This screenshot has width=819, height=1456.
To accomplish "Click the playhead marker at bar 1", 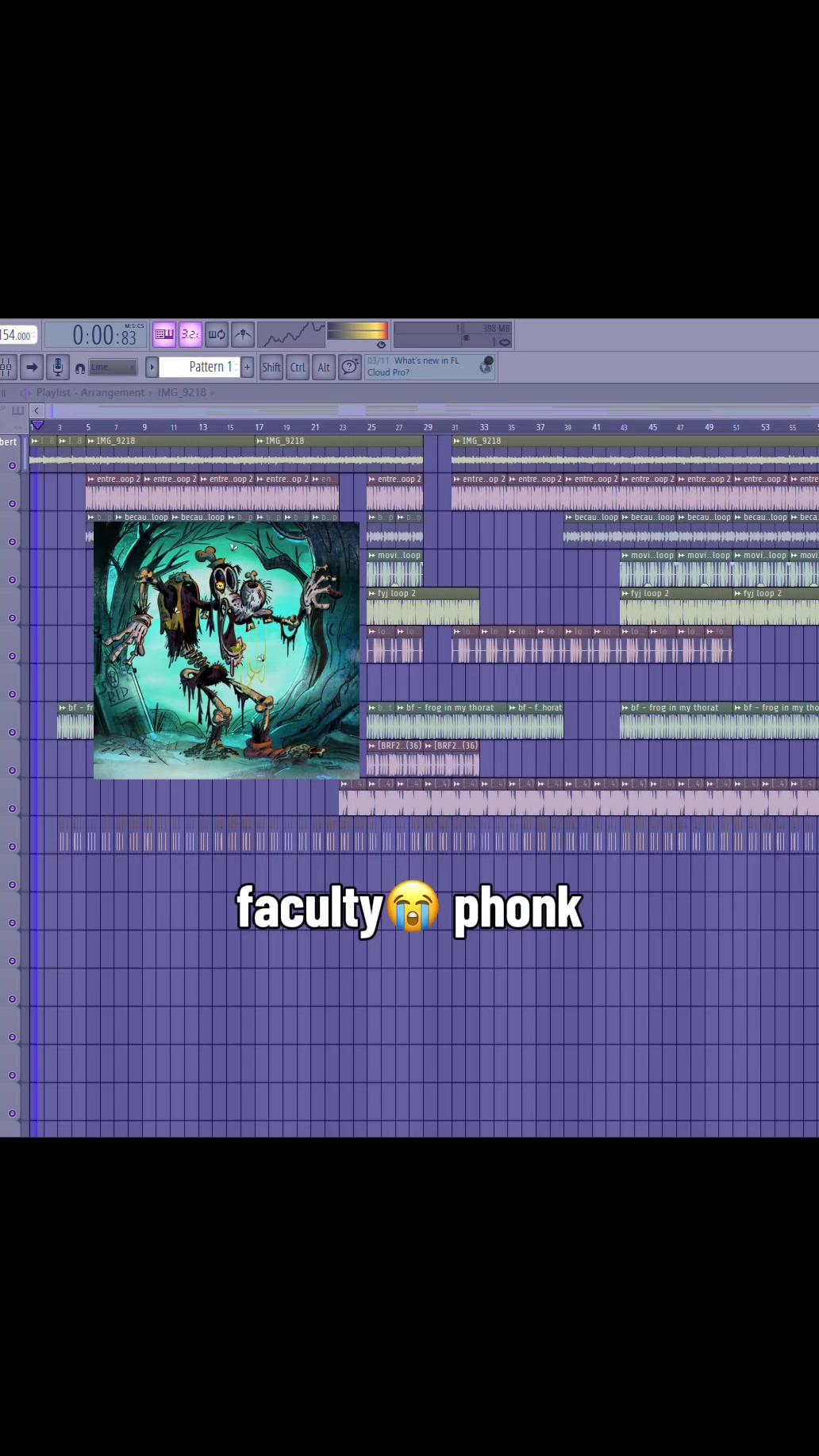I will (37, 426).
